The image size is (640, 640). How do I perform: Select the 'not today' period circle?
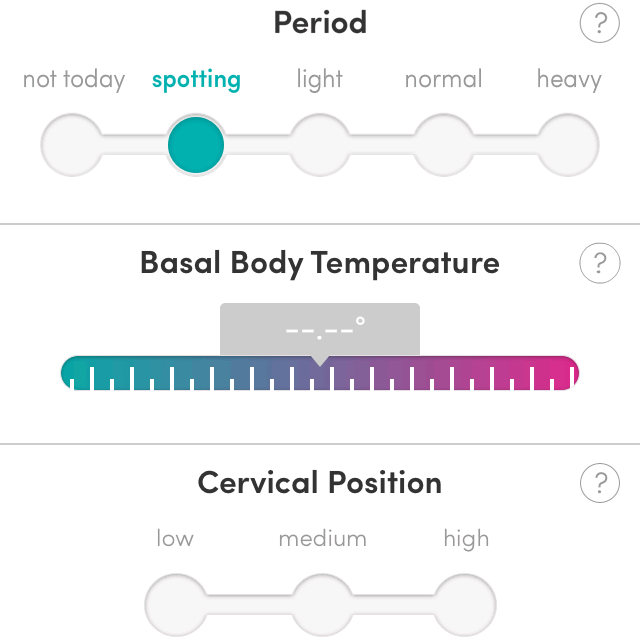tap(73, 145)
